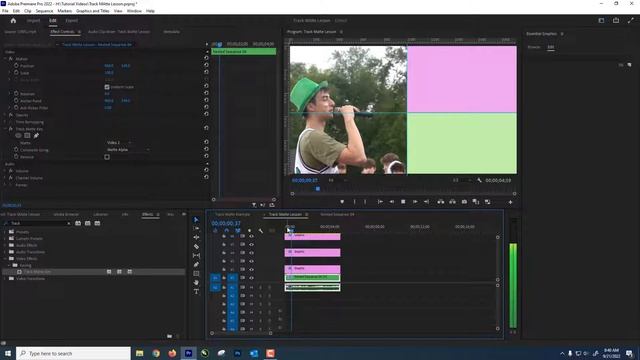
Task: Open Composite Using dropdown Matte Alpha
Action: pyautogui.click(x=128, y=150)
